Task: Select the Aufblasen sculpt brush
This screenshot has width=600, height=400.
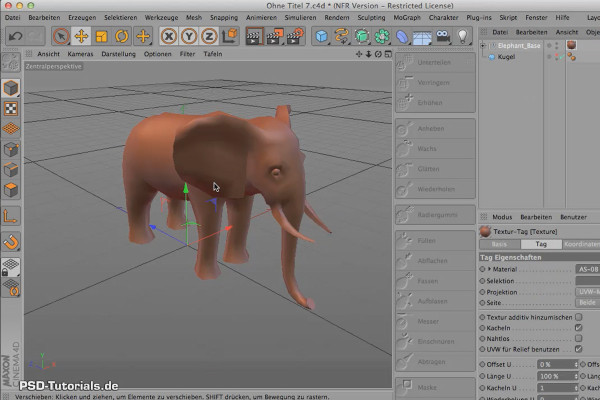Action: tap(435, 301)
